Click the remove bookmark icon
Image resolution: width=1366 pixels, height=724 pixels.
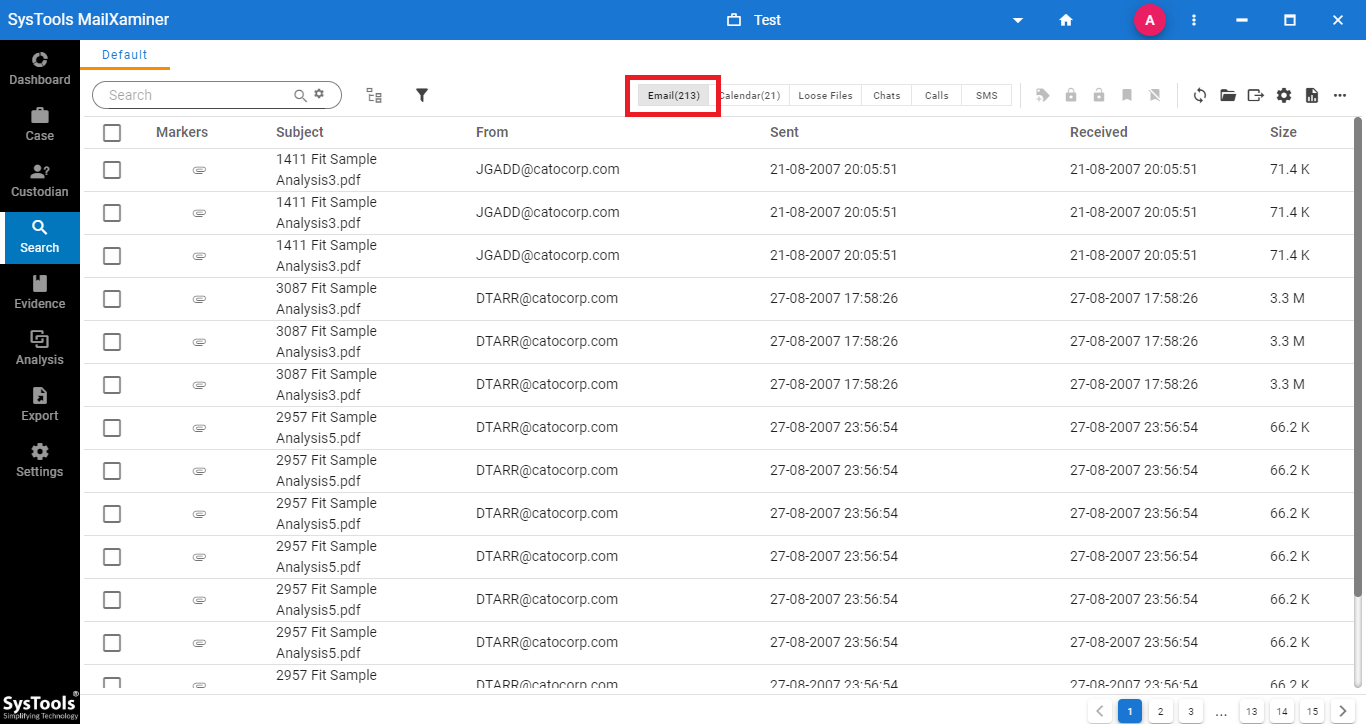[1155, 95]
